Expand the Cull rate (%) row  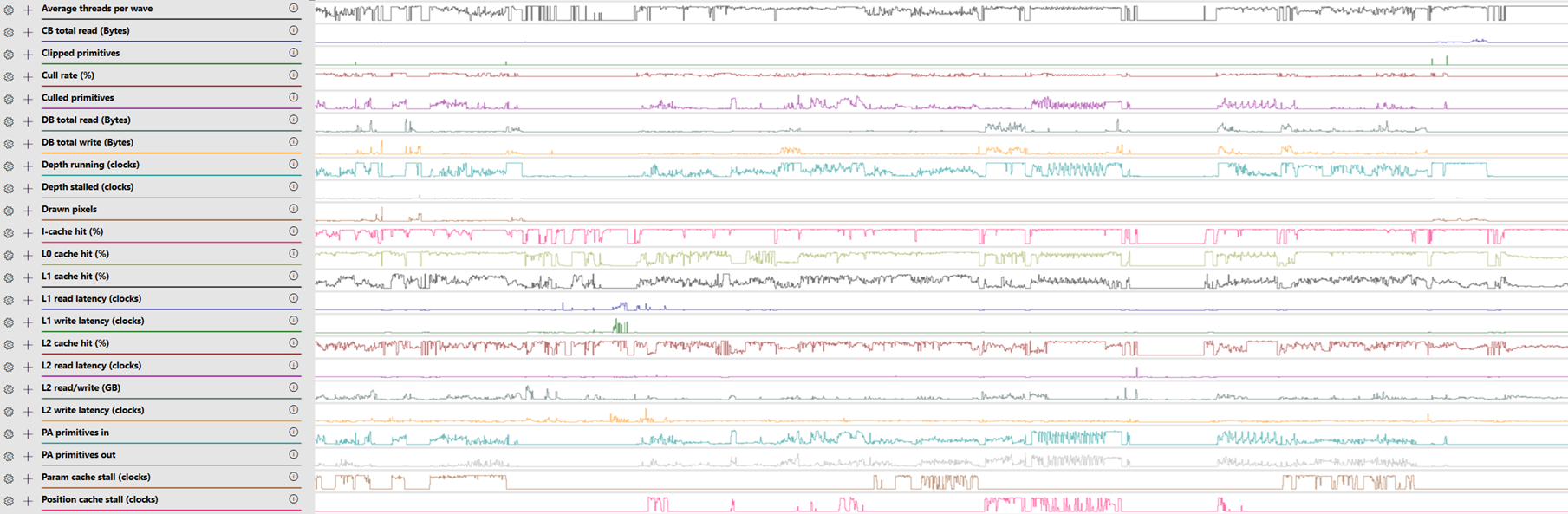click(x=28, y=75)
